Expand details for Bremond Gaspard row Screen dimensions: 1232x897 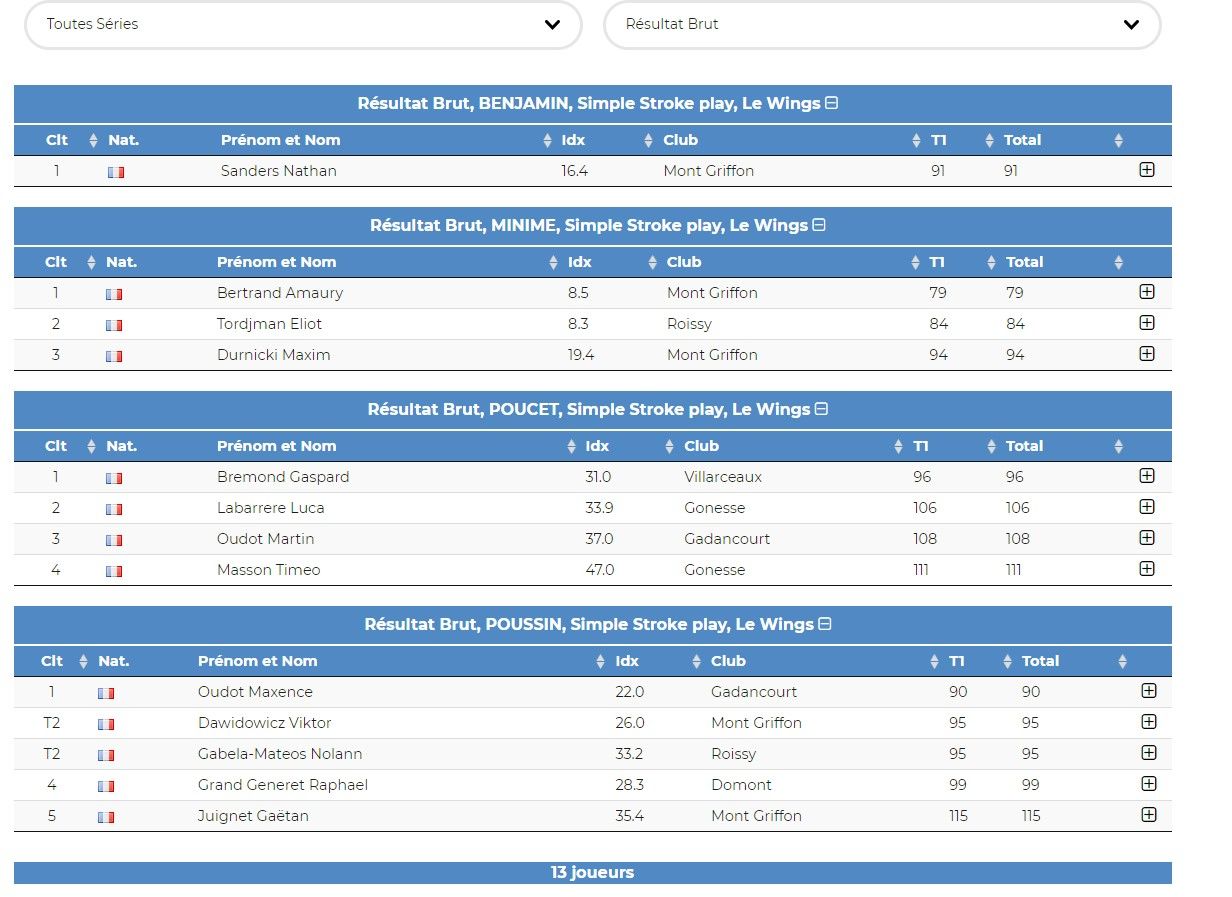[1147, 476]
